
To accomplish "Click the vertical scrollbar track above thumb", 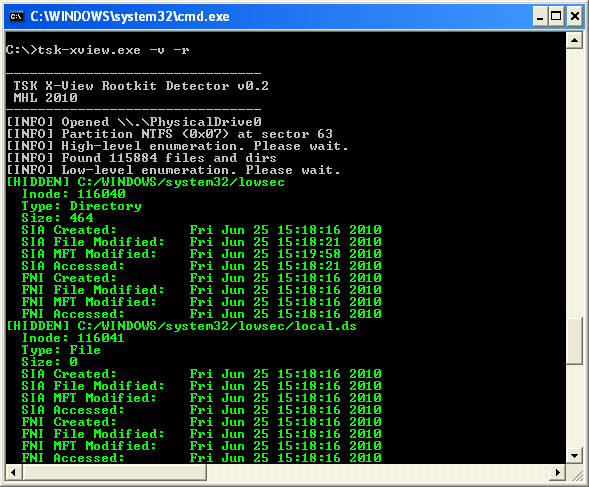I will point(574,183).
